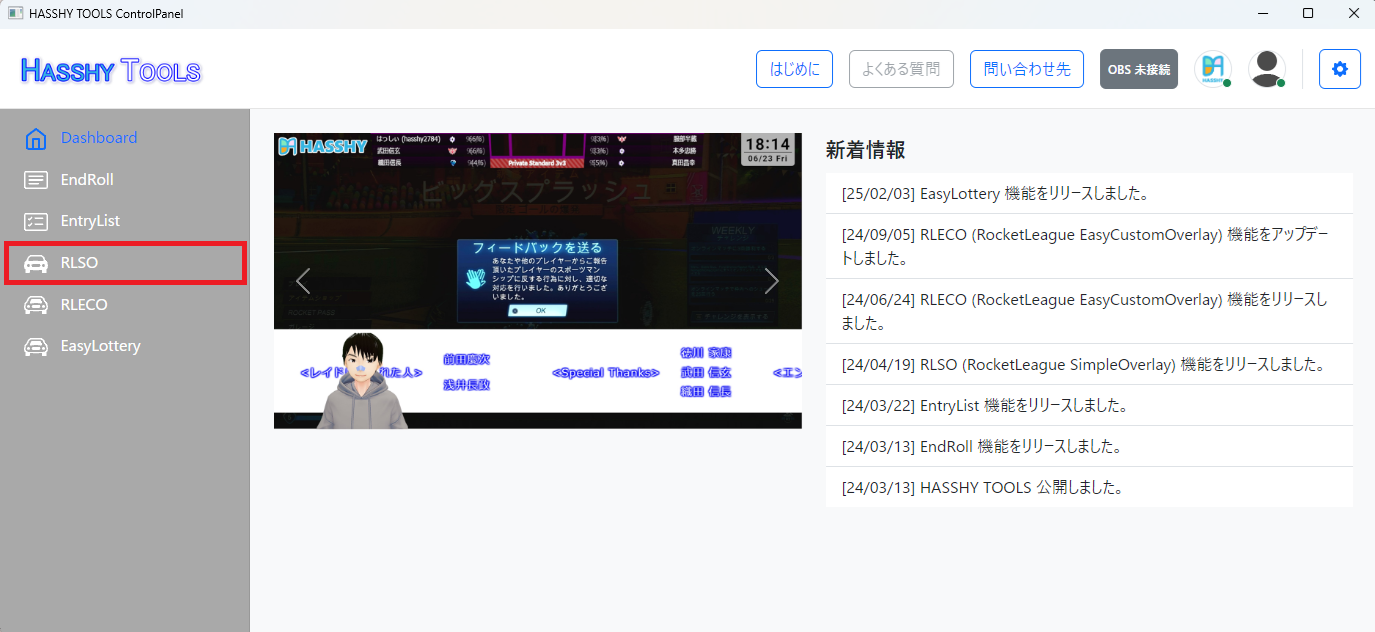Image resolution: width=1375 pixels, height=632 pixels.
Task: Click the RLECO car icon
Action: [x=36, y=305]
